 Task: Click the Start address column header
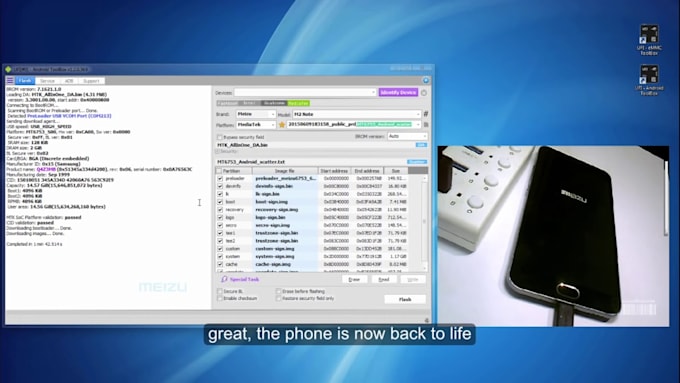click(x=334, y=171)
